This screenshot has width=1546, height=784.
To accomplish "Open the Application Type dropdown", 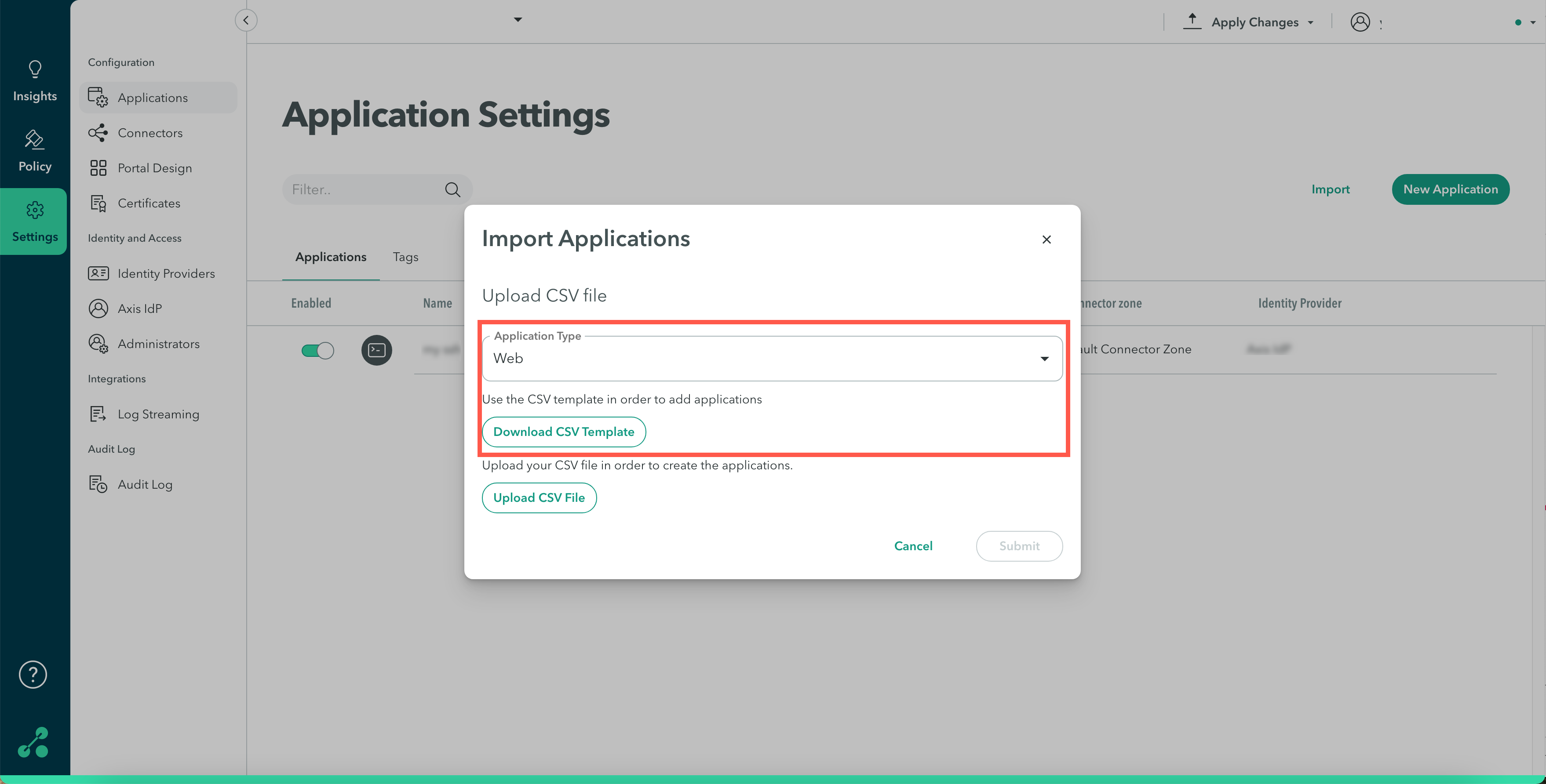I will point(772,358).
